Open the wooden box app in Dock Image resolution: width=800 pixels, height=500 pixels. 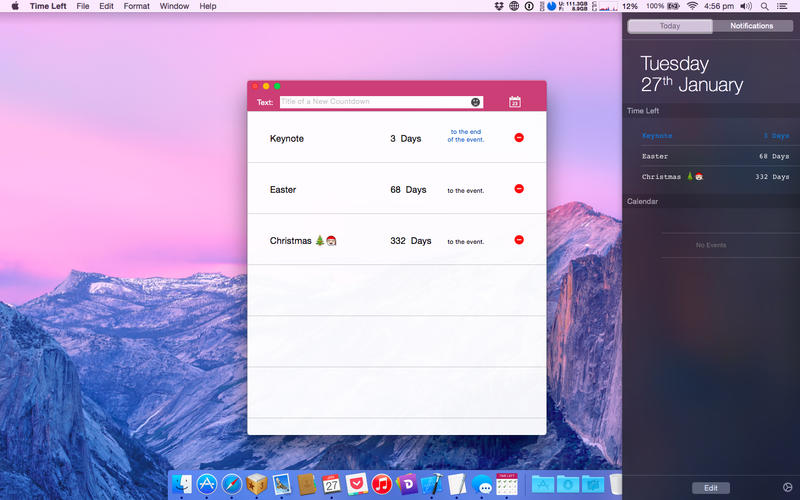pos(257,484)
